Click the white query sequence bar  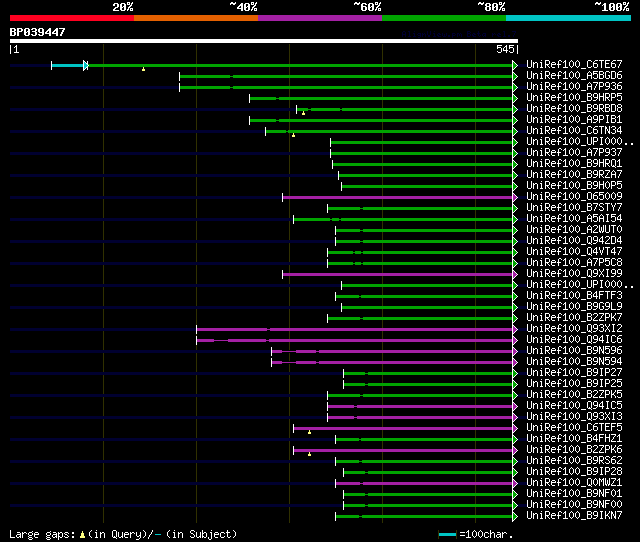[264, 41]
